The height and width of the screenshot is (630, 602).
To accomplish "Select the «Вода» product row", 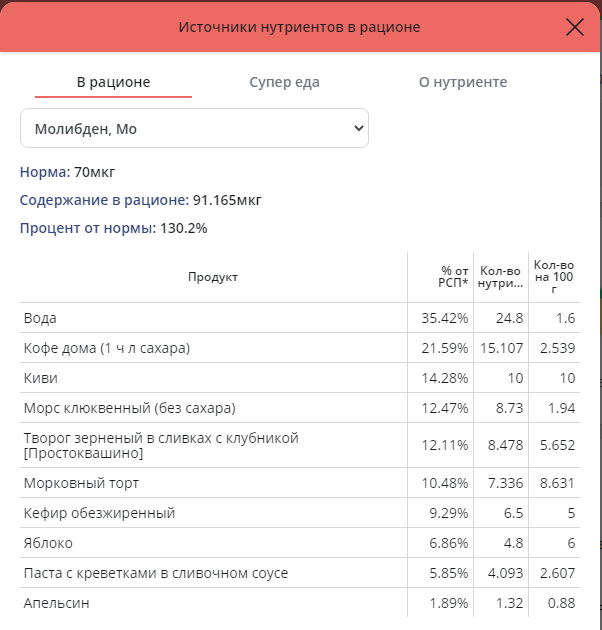I will tap(40, 318).
